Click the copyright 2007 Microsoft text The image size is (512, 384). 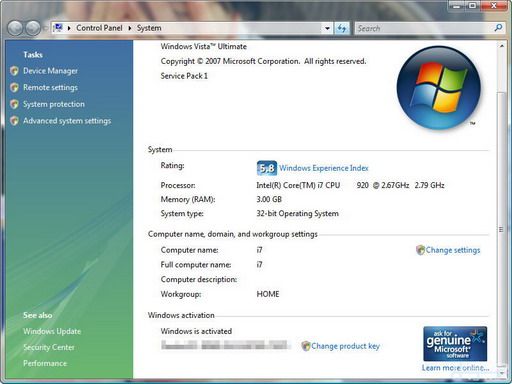pos(263,61)
